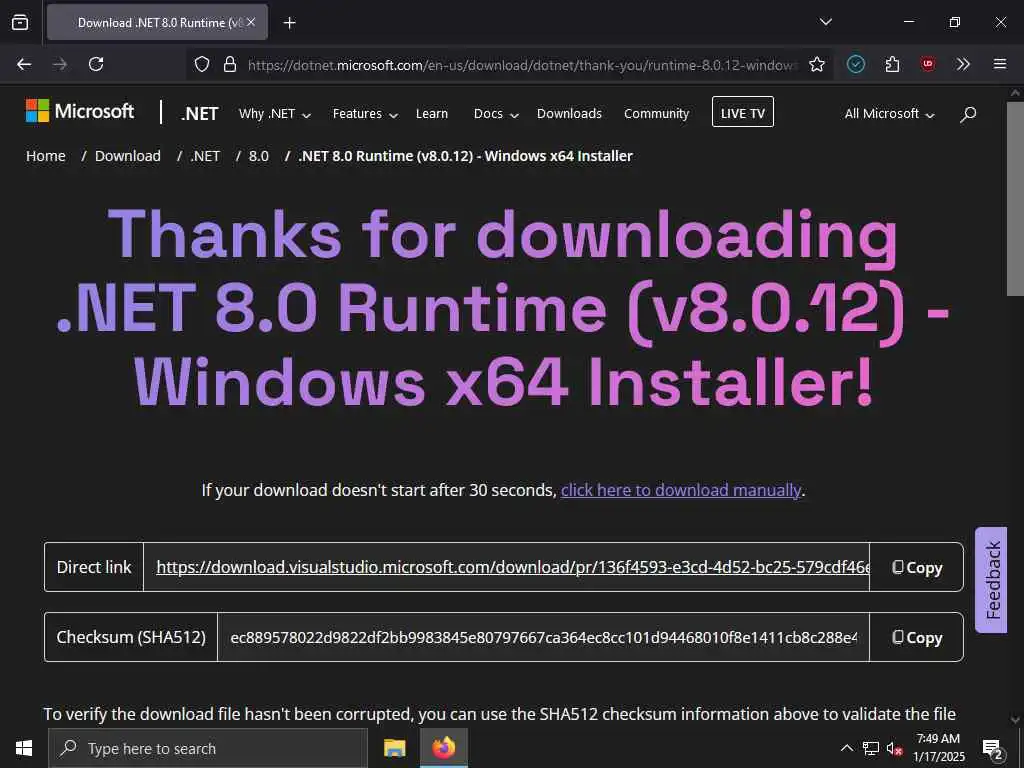This screenshot has width=1024, height=768.
Task: Expand the Features menu
Action: tap(365, 114)
